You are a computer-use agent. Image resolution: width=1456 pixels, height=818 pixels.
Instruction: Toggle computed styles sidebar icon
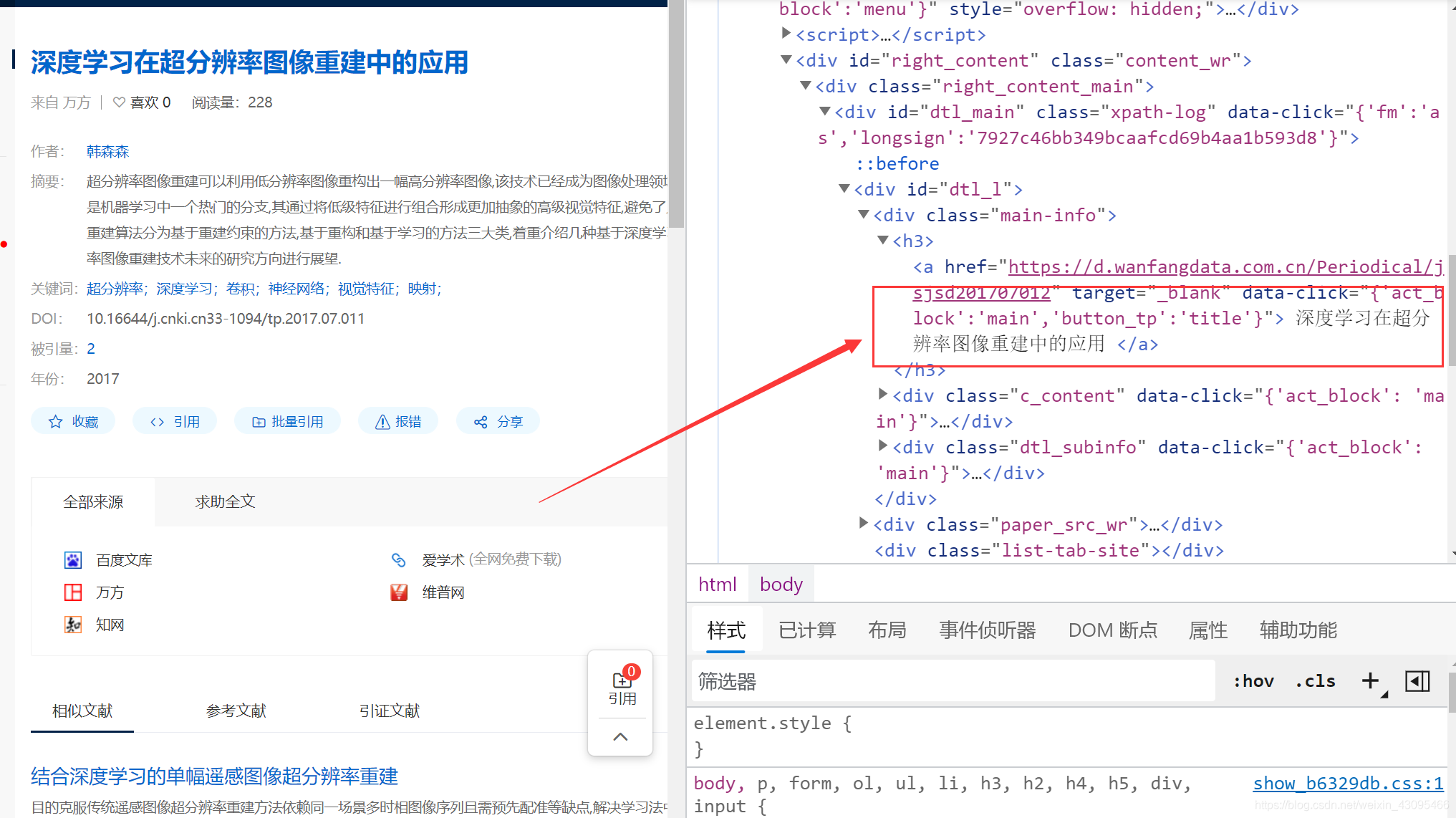point(1417,681)
